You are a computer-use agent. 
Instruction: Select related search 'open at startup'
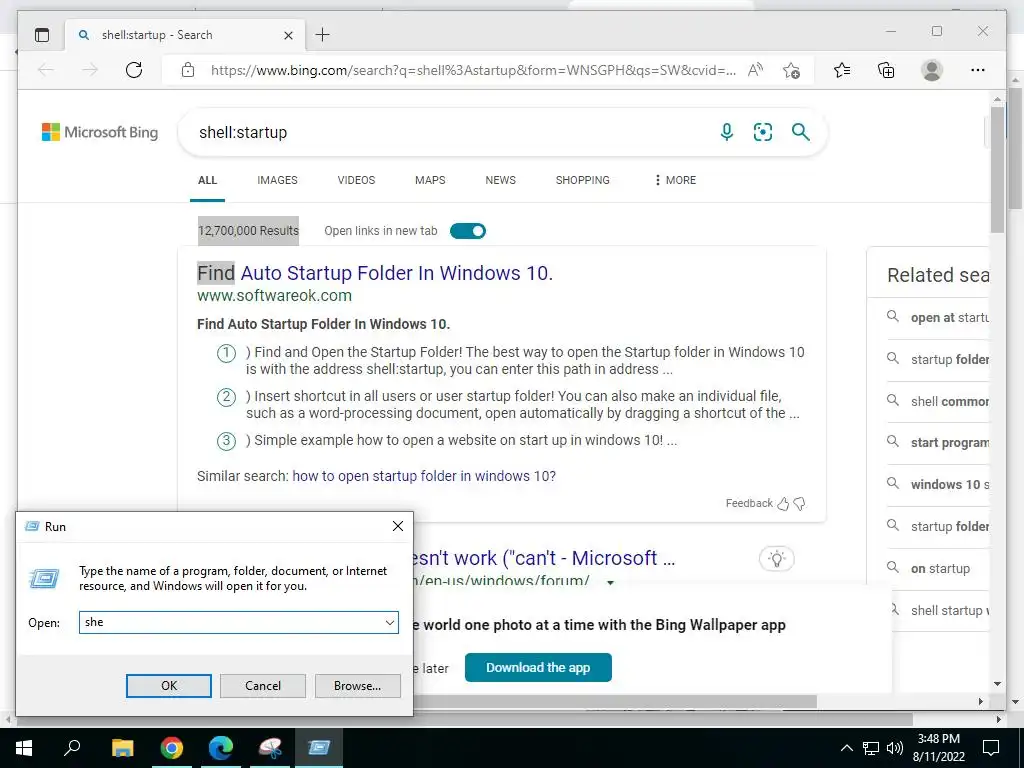coord(950,318)
